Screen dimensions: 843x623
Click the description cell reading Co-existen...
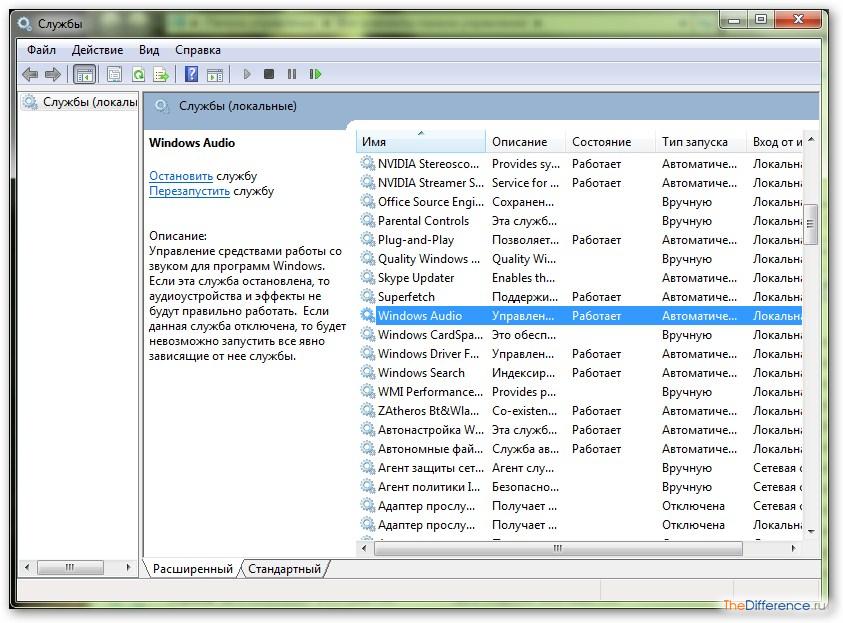pyautogui.click(x=525, y=411)
